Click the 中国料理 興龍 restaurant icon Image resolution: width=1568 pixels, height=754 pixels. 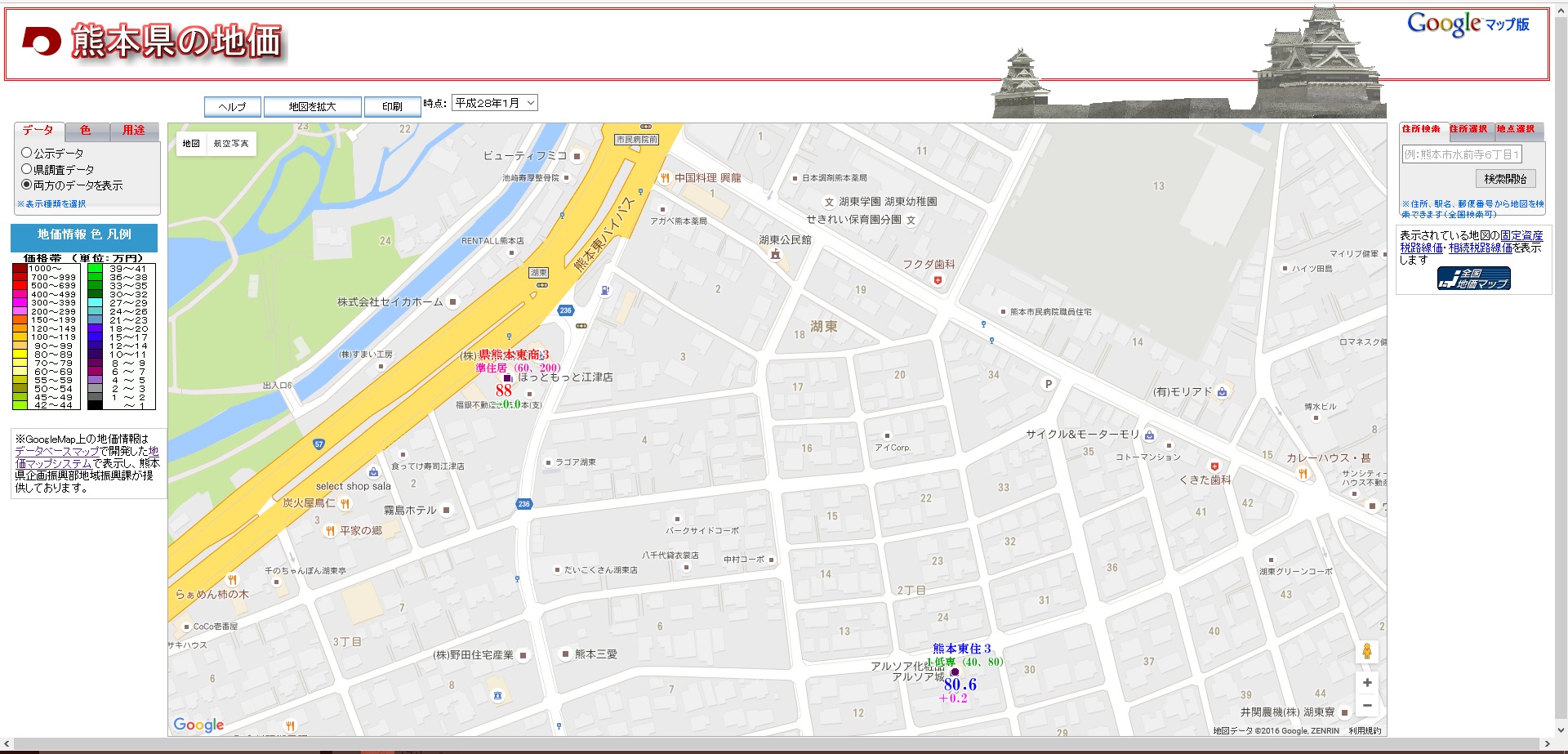[x=665, y=178]
